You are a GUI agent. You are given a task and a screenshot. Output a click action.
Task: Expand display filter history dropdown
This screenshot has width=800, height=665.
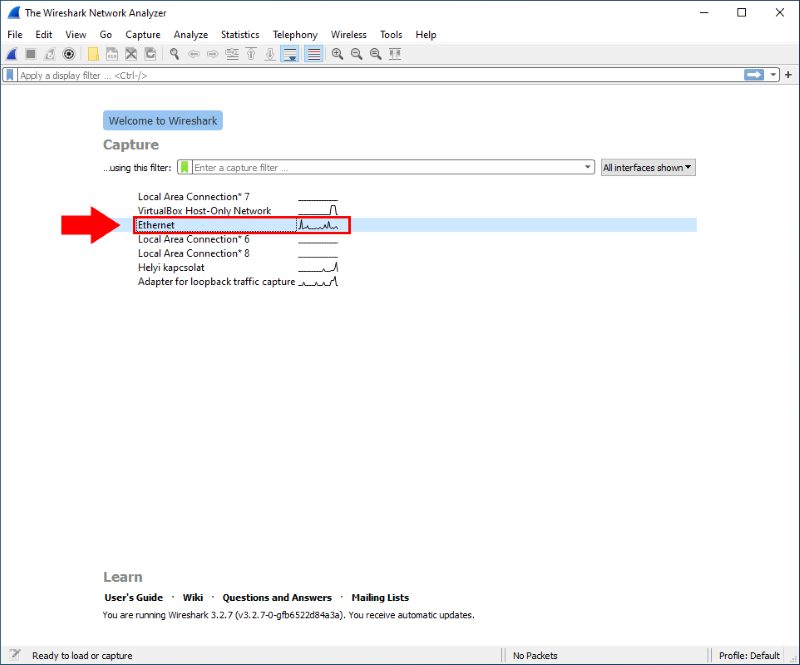pos(773,75)
